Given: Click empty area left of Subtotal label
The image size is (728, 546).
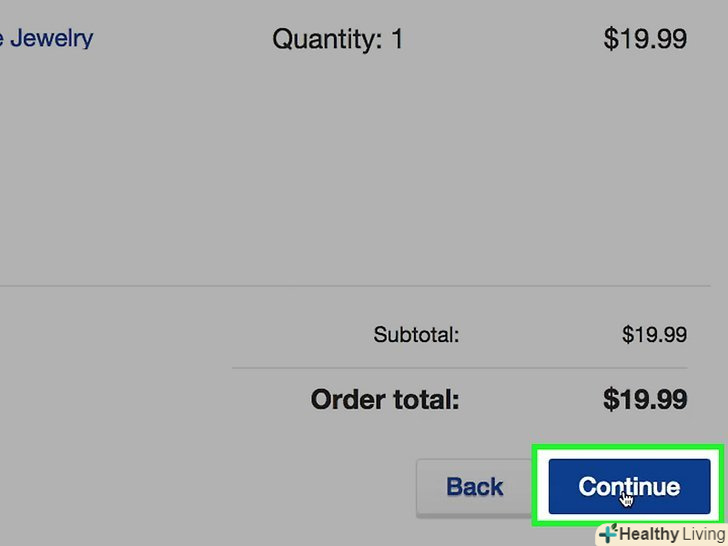Looking at the screenshot, I should coord(150,335).
